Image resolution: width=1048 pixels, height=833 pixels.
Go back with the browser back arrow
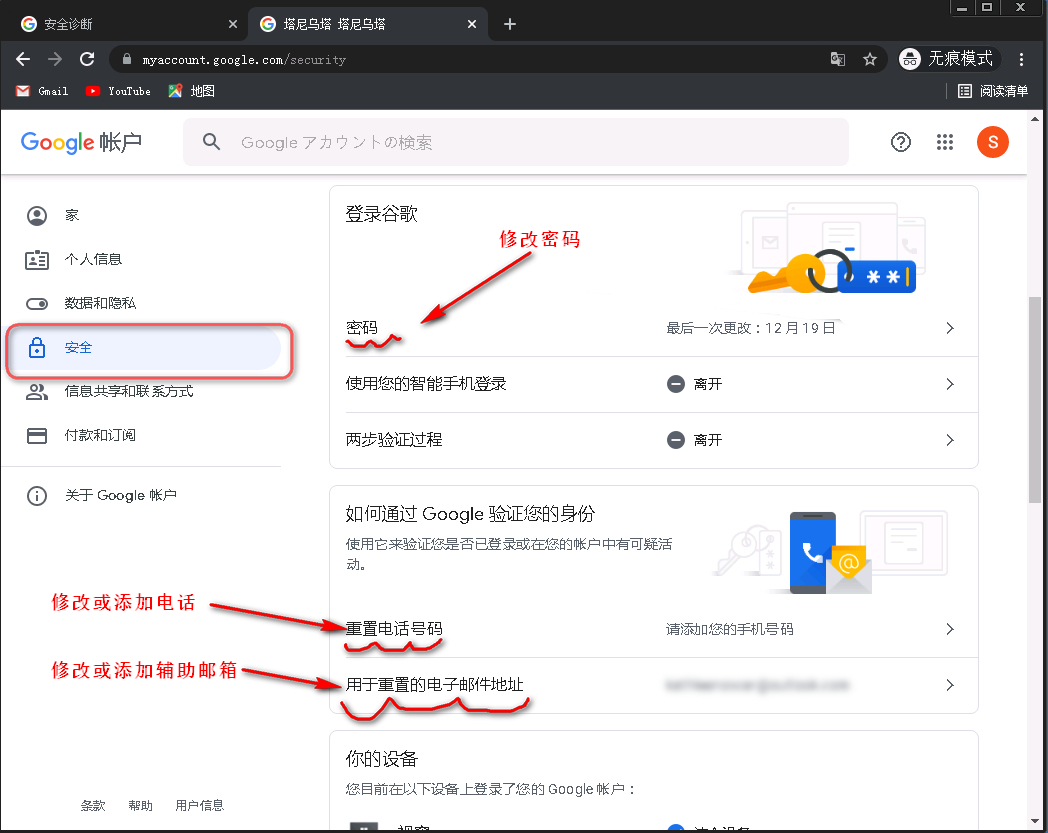[23, 60]
